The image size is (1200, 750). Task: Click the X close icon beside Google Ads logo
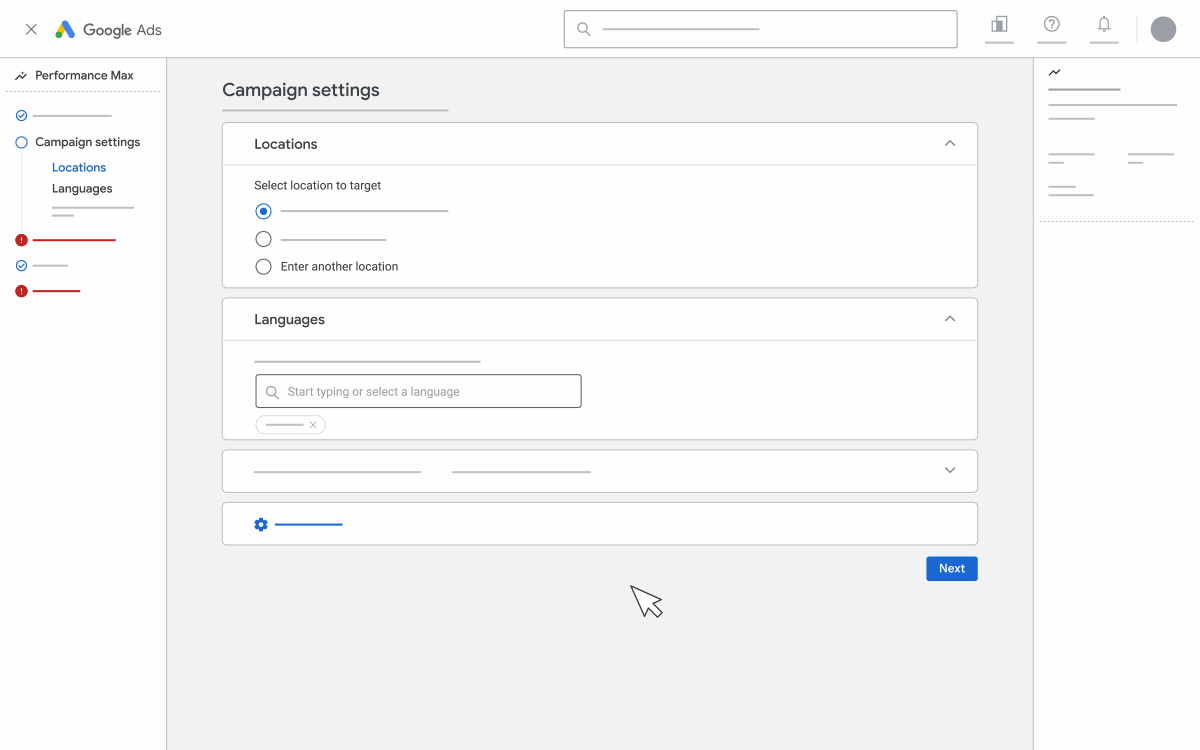click(x=31, y=30)
